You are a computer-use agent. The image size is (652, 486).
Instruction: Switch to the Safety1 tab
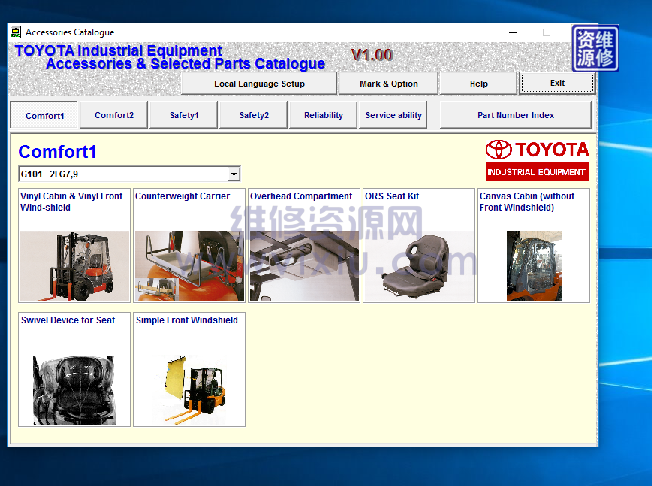[184, 115]
